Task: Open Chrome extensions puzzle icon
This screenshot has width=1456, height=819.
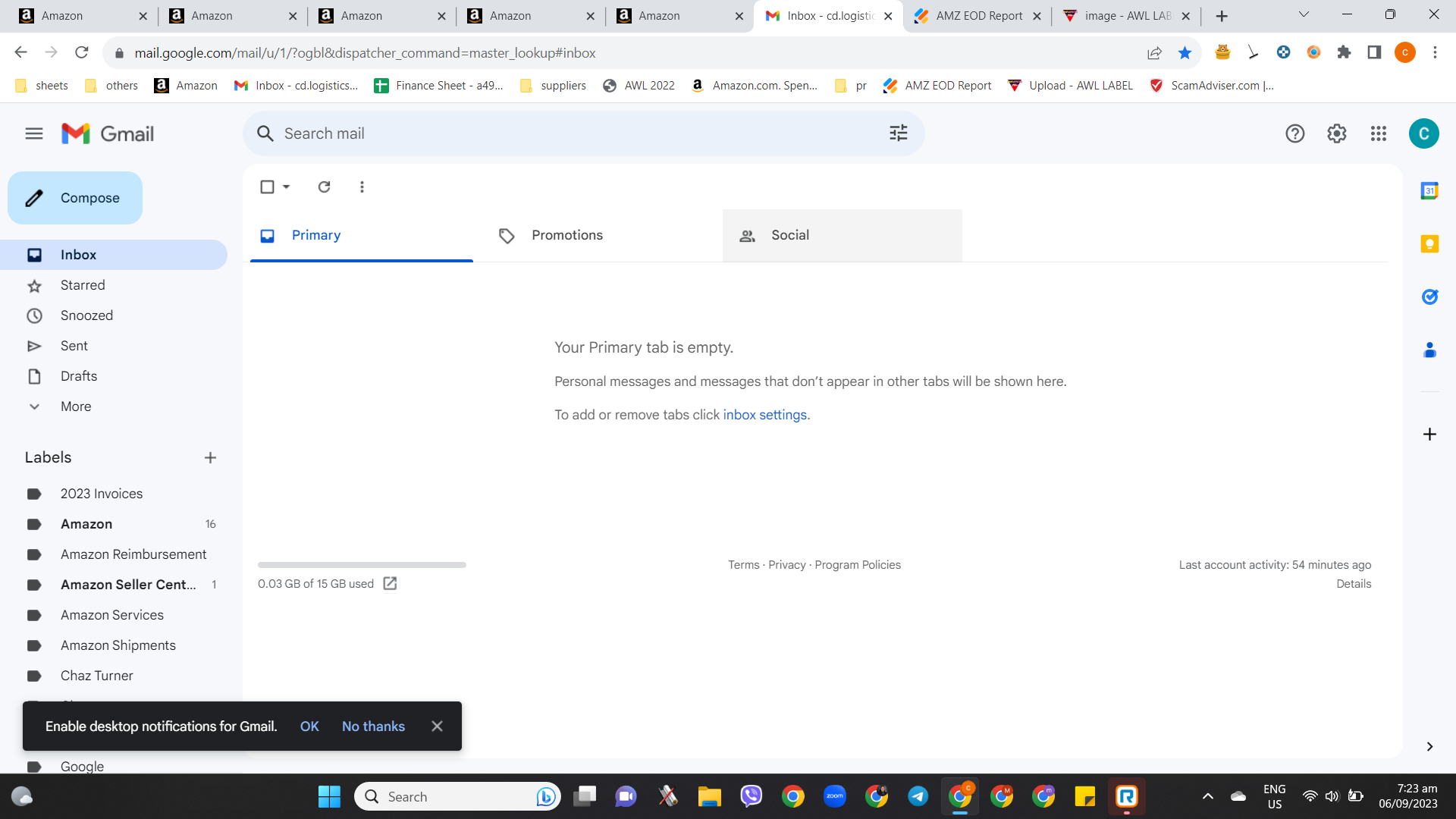Action: tap(1344, 52)
